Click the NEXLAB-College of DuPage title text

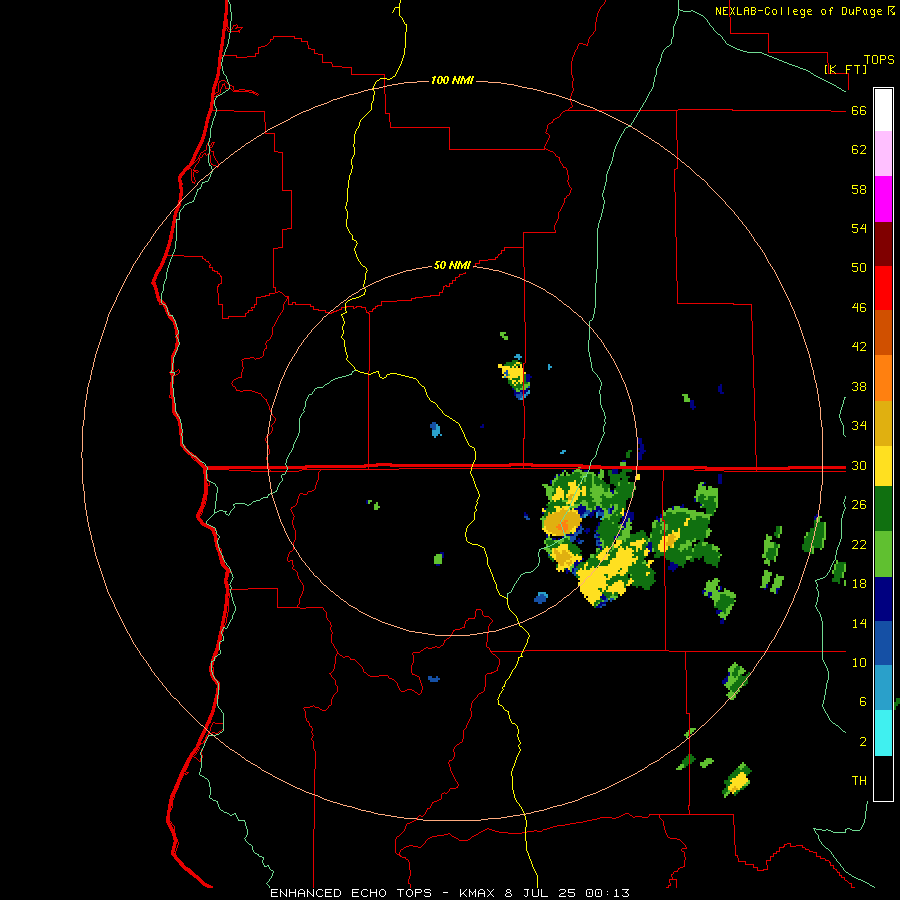pyautogui.click(x=799, y=11)
